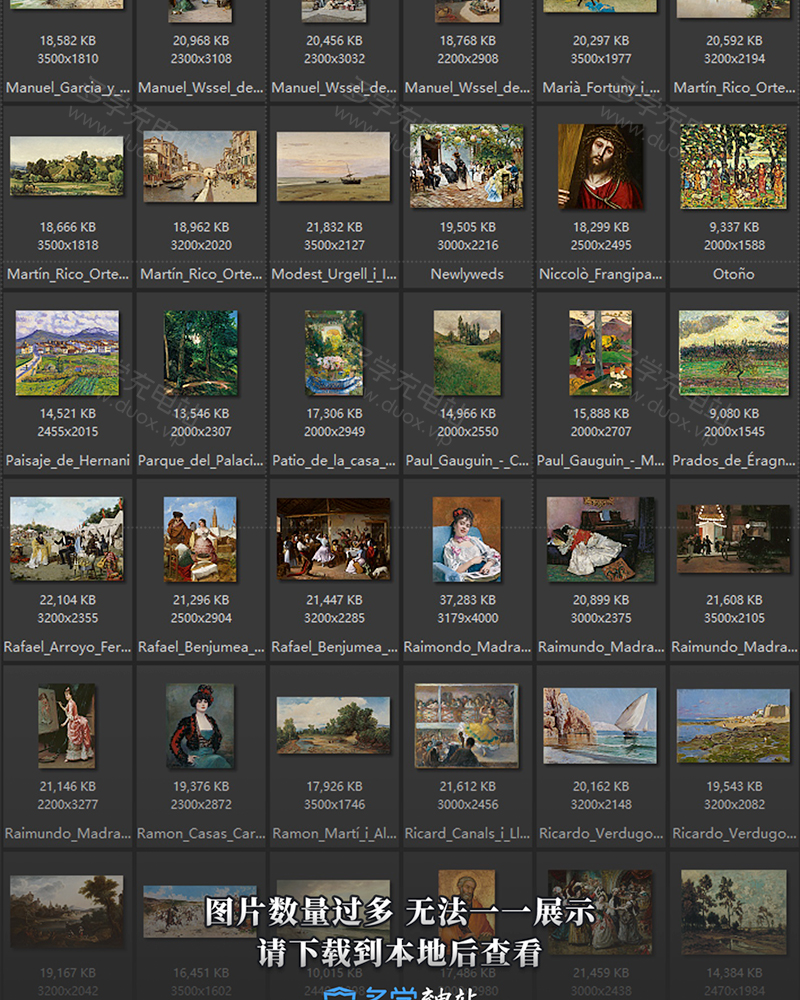Click the Newlyweds file name label
Screen dimensions: 800x1000
[467, 274]
